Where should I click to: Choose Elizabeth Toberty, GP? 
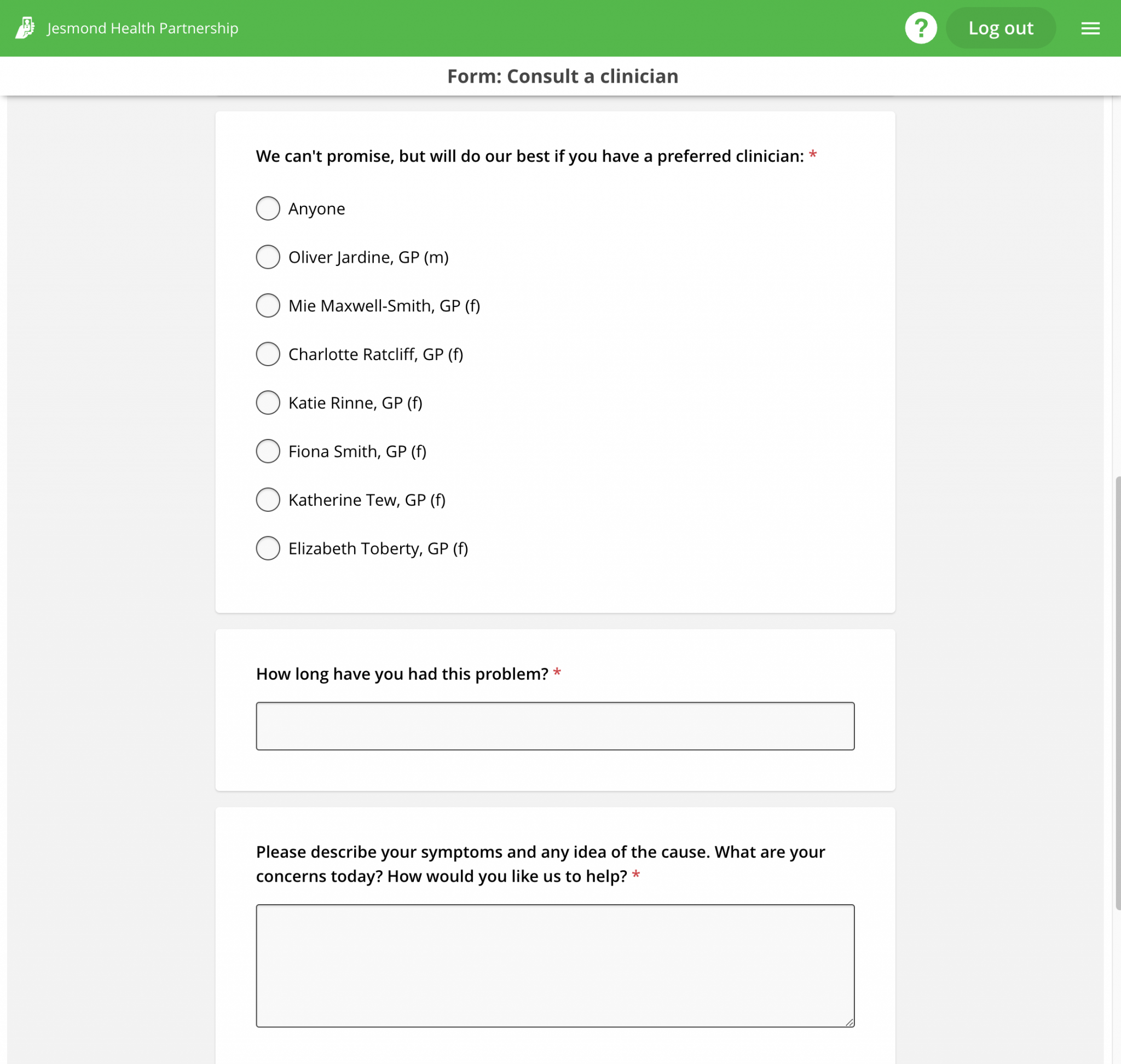pyautogui.click(x=268, y=548)
